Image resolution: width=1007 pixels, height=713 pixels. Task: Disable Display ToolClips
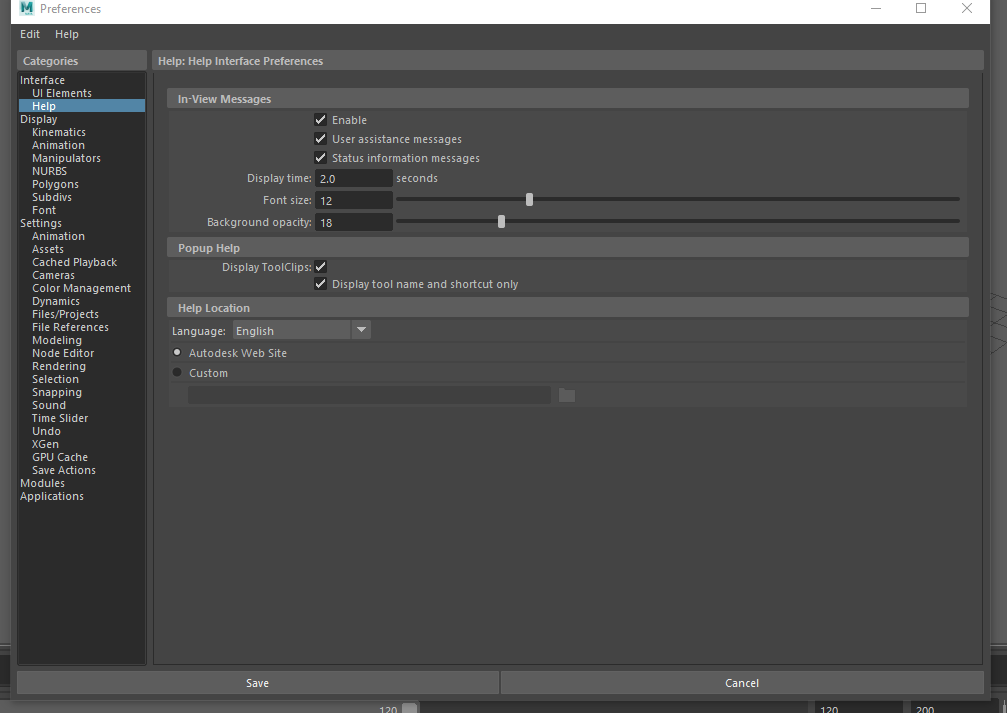tap(320, 266)
